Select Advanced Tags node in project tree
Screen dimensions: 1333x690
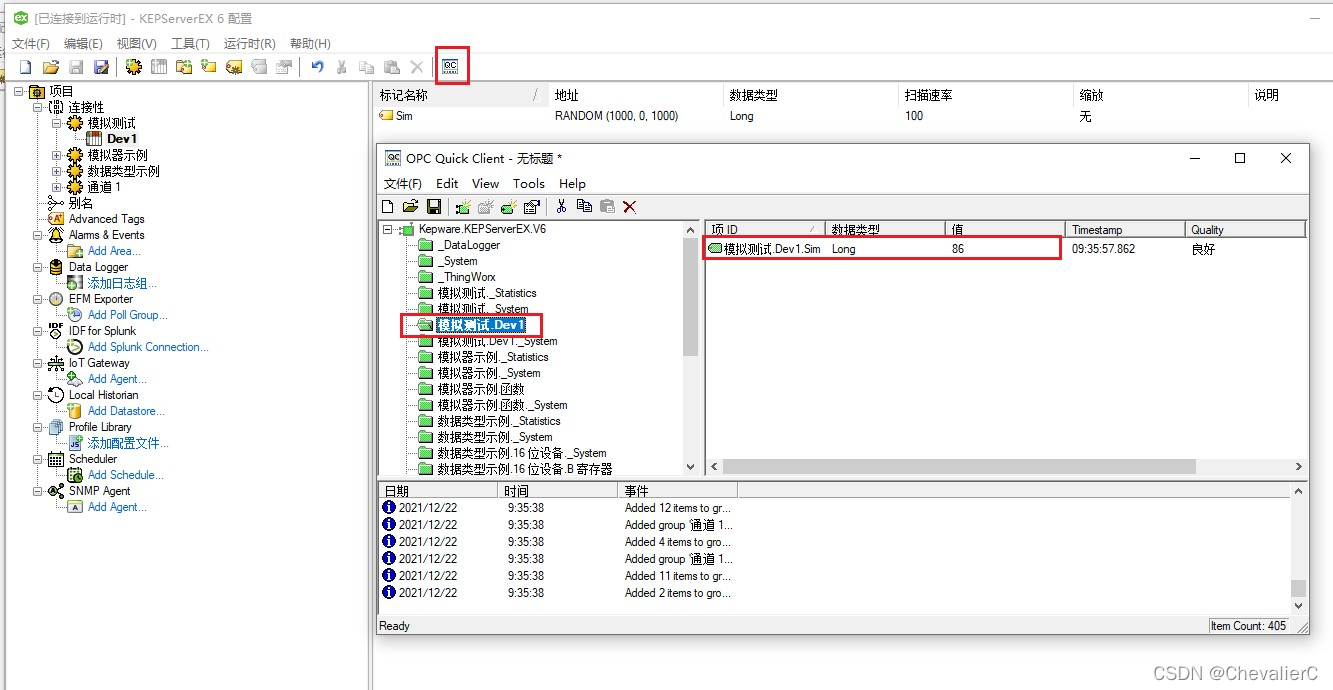point(106,219)
